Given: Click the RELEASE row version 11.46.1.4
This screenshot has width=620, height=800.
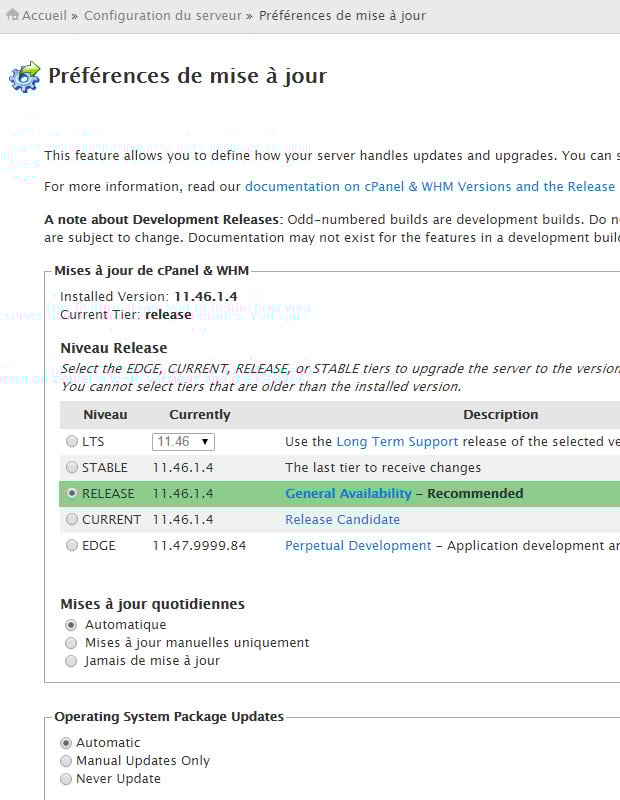Looking at the screenshot, I should click(x=183, y=494).
